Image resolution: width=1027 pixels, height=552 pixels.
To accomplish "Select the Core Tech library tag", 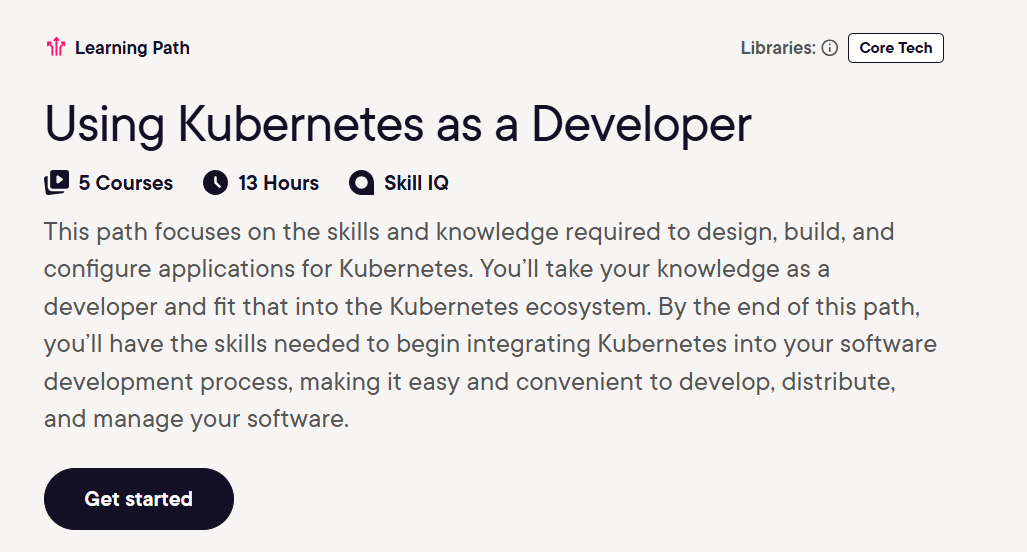I will coord(895,48).
